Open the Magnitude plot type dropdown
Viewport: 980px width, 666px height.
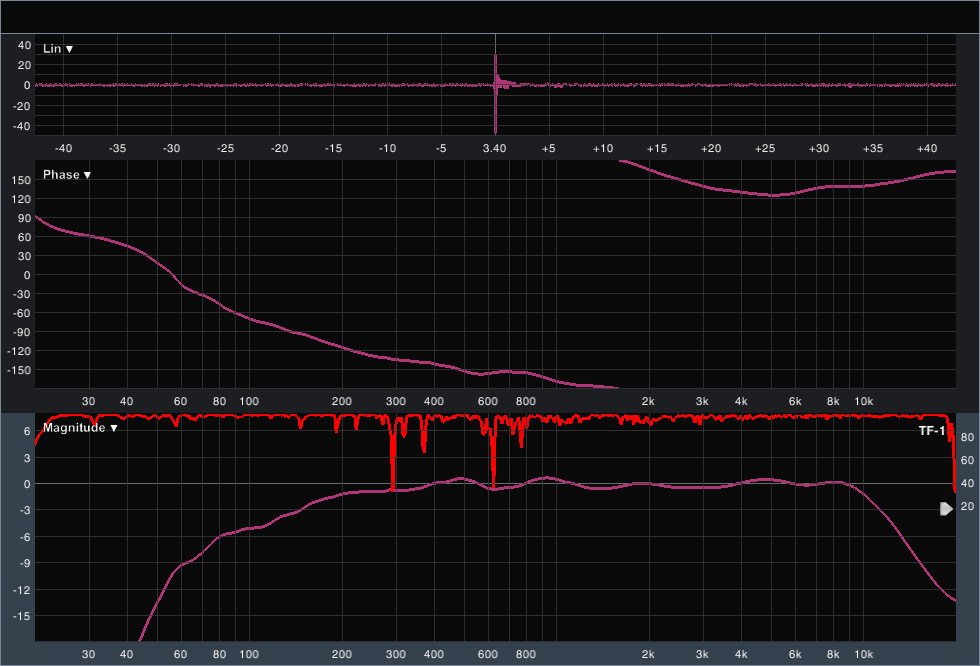[80, 428]
